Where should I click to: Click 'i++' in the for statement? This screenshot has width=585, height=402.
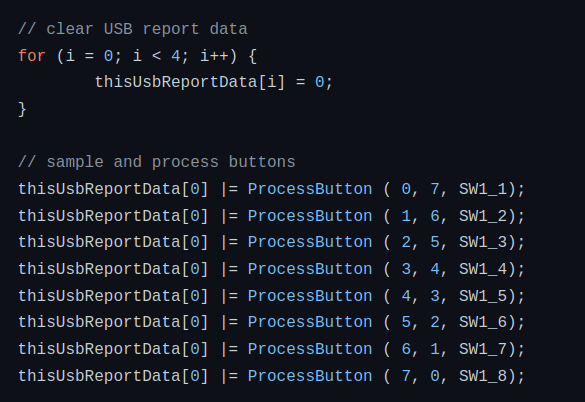(214, 56)
